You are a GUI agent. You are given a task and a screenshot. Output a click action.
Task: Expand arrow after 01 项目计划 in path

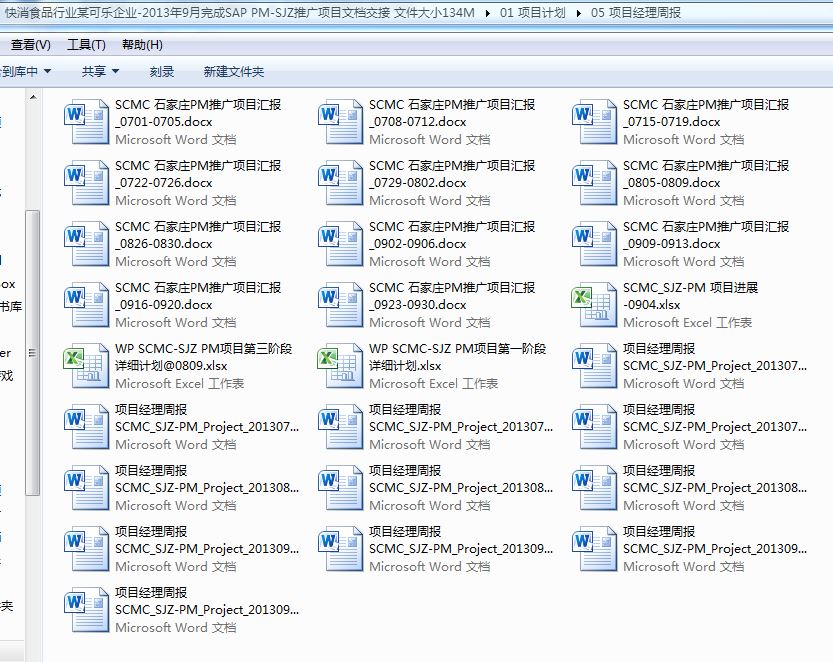578,13
